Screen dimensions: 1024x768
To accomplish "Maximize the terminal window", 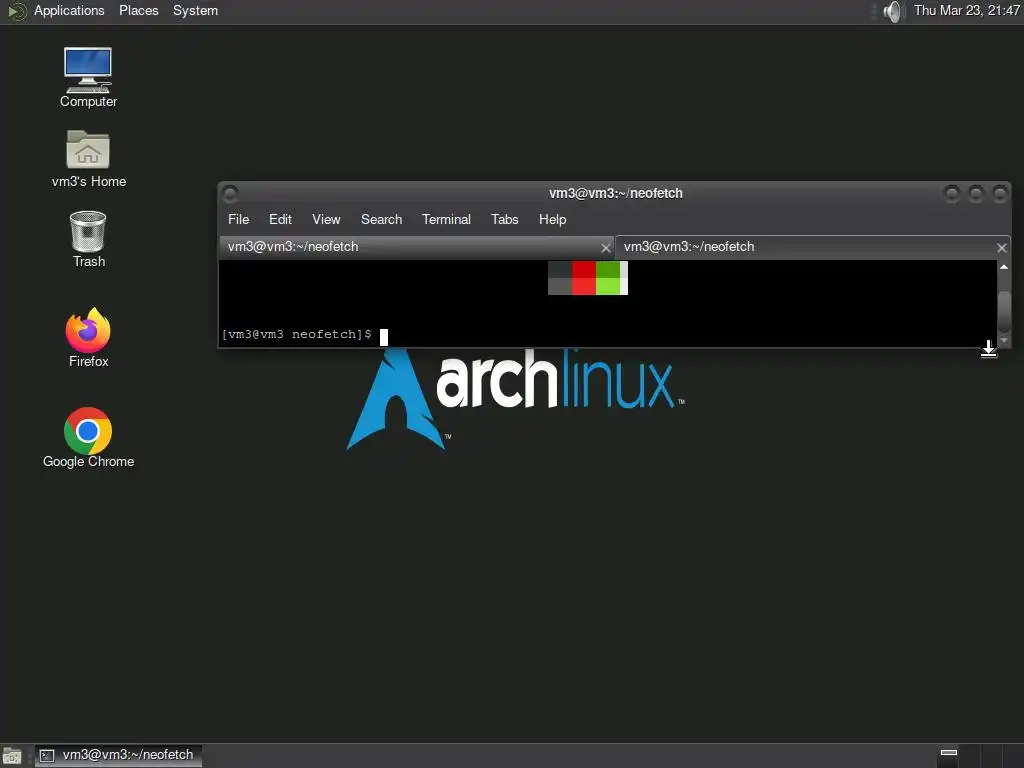I will pyautogui.click(x=976, y=194).
